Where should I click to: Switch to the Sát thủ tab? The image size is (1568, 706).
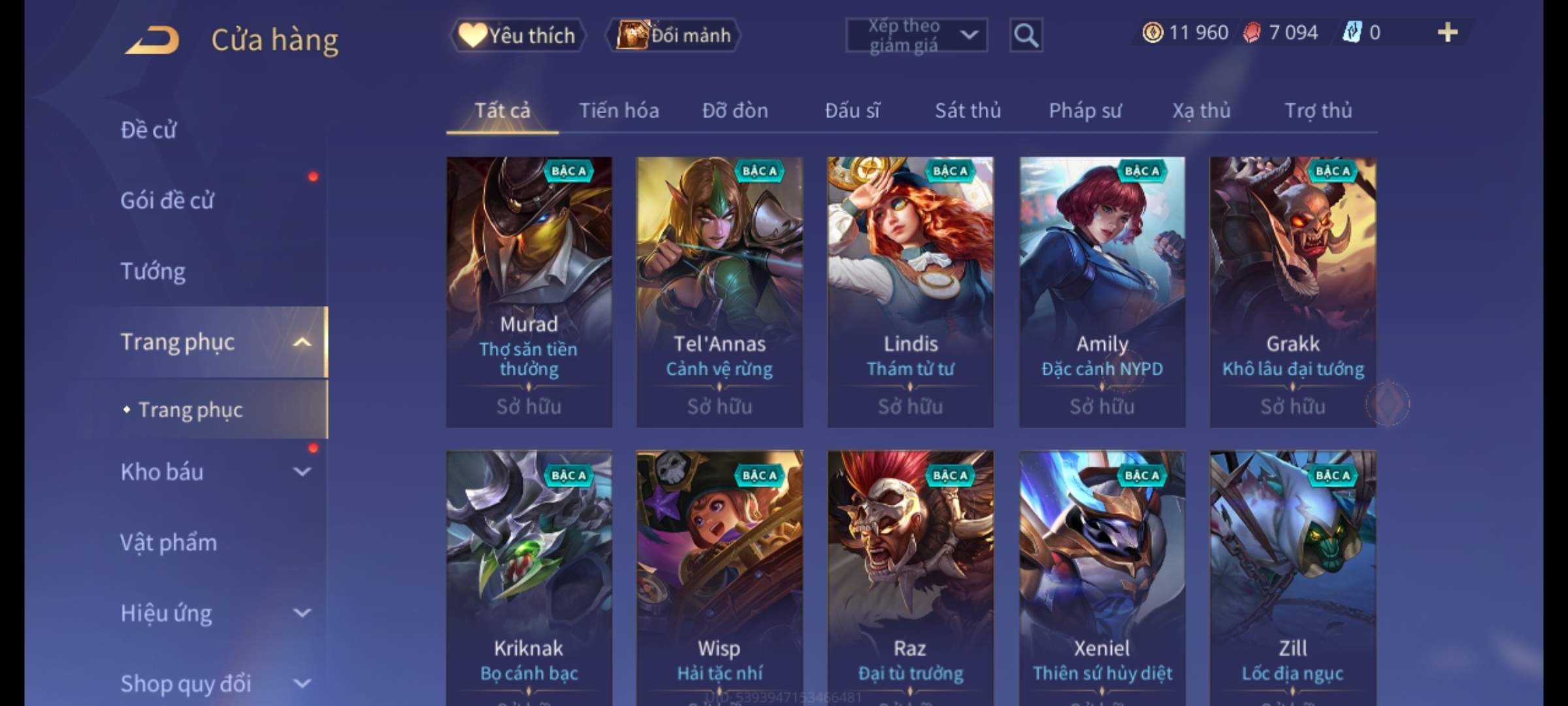(x=968, y=110)
